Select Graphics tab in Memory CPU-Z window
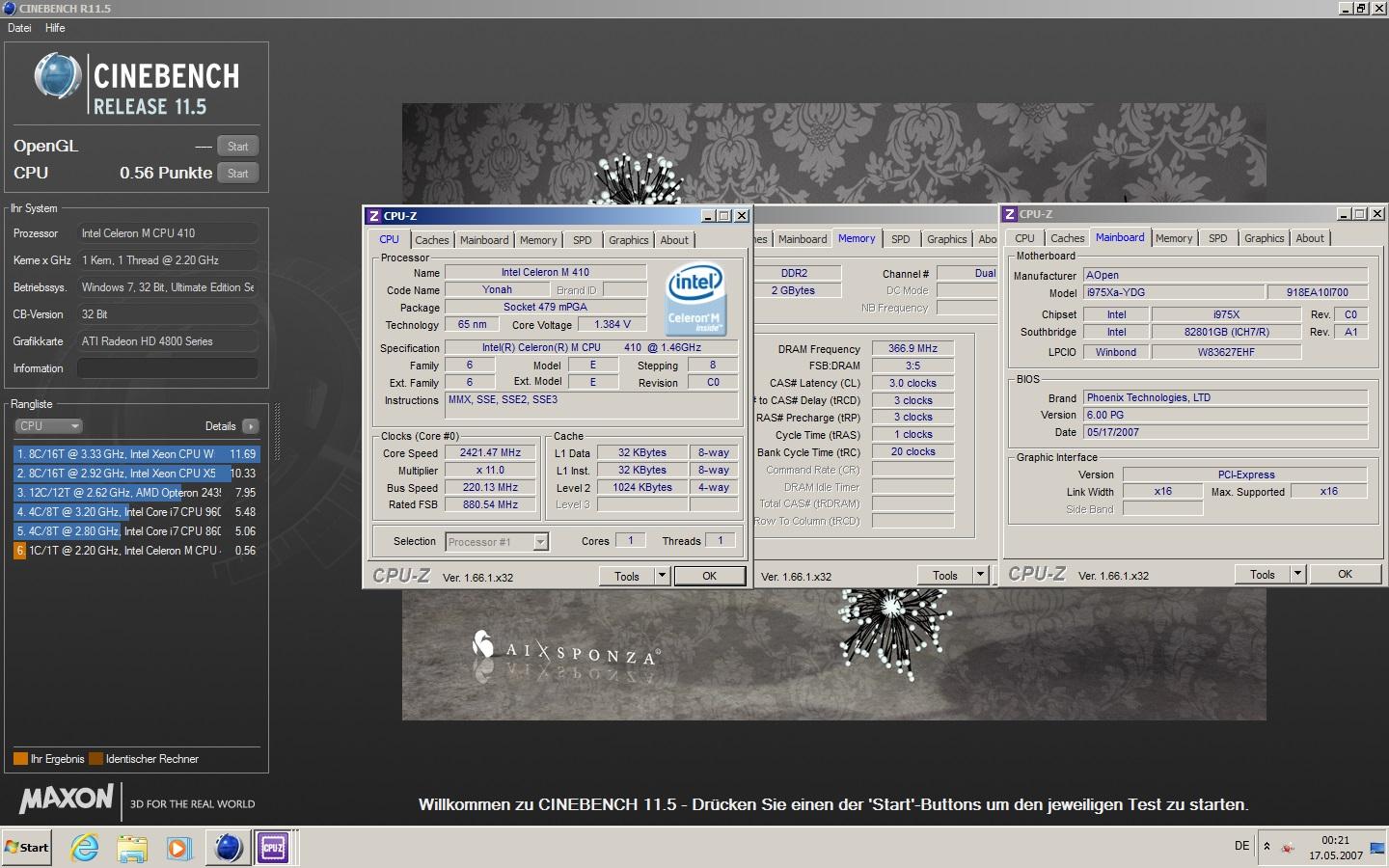The image size is (1389, 868). (947, 239)
